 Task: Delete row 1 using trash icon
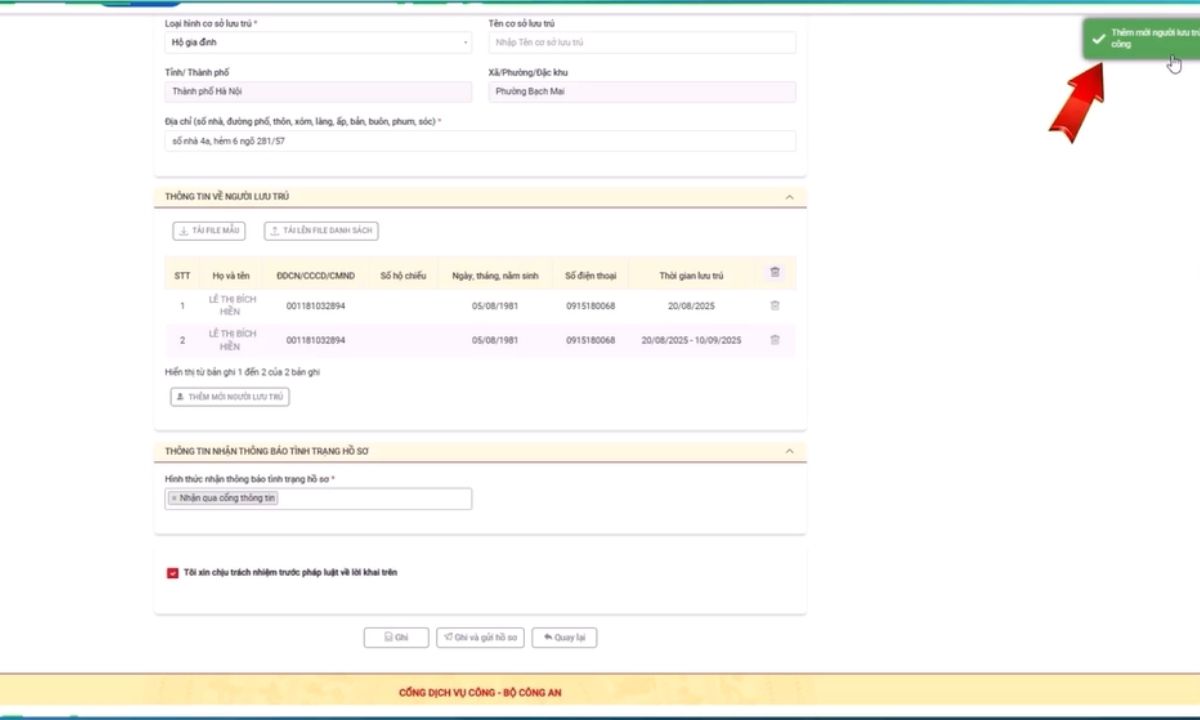775,305
